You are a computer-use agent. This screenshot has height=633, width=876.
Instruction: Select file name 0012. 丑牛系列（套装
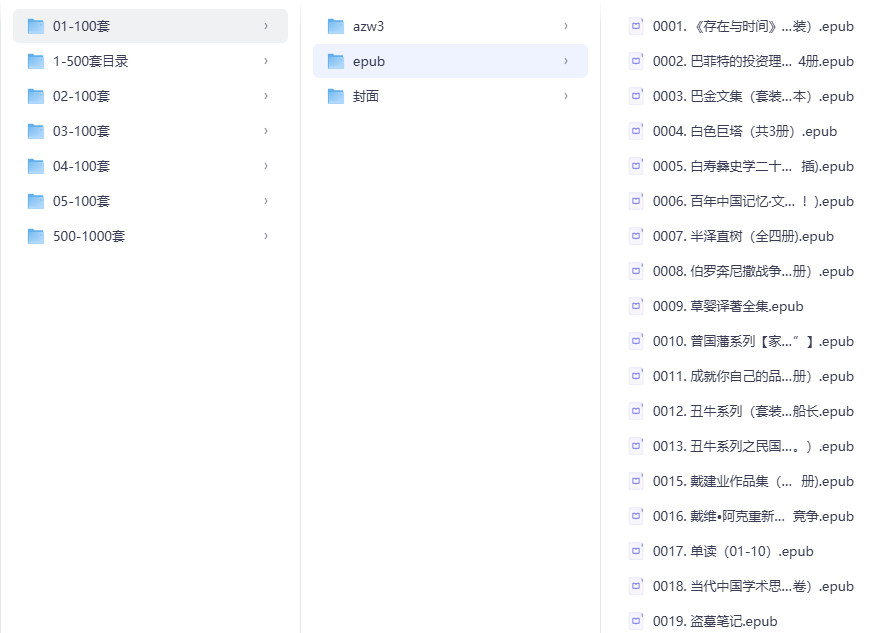pos(753,411)
